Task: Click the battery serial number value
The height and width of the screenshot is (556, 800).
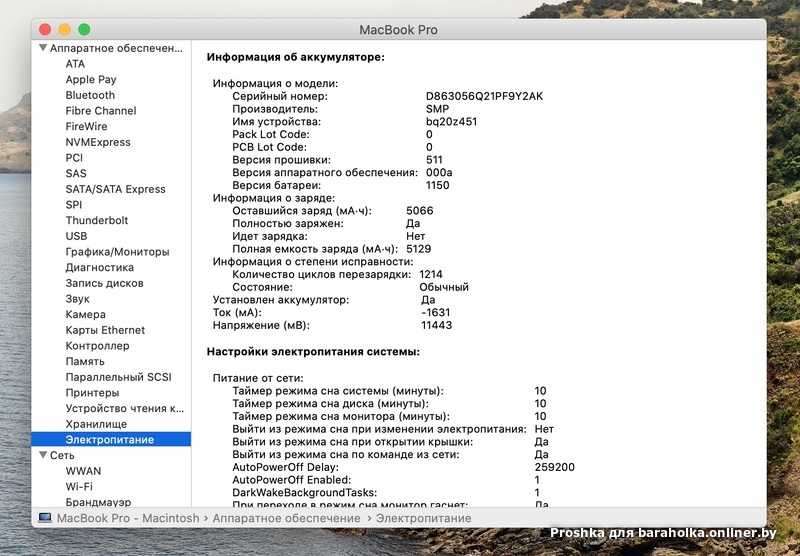Action: click(x=484, y=96)
